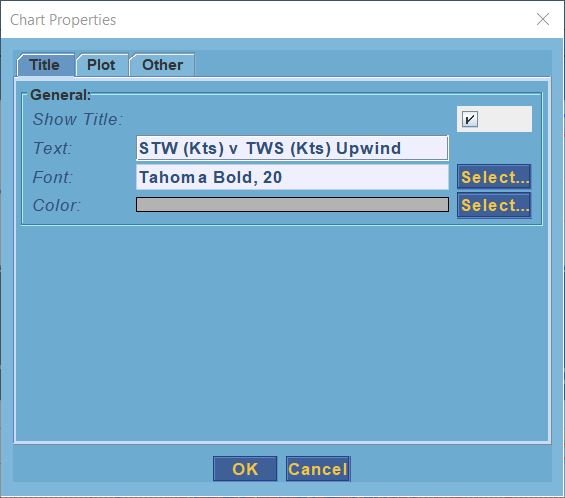Click the gray title color swatch
The width and height of the screenshot is (565, 498).
coord(292,204)
